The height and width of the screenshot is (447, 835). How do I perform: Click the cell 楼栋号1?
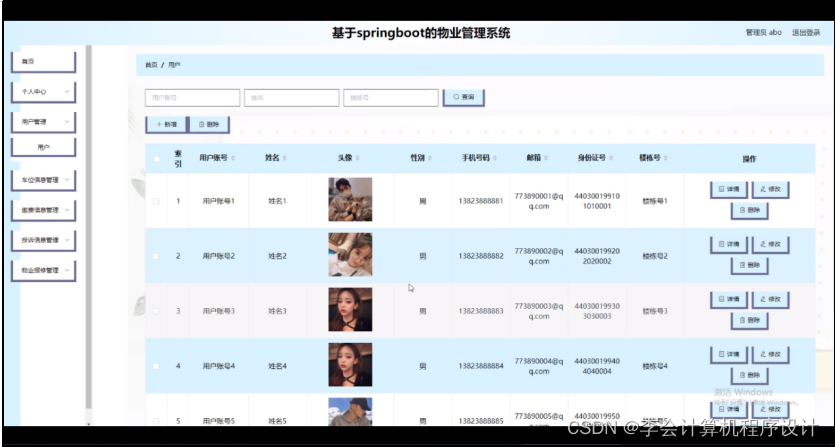click(x=655, y=201)
